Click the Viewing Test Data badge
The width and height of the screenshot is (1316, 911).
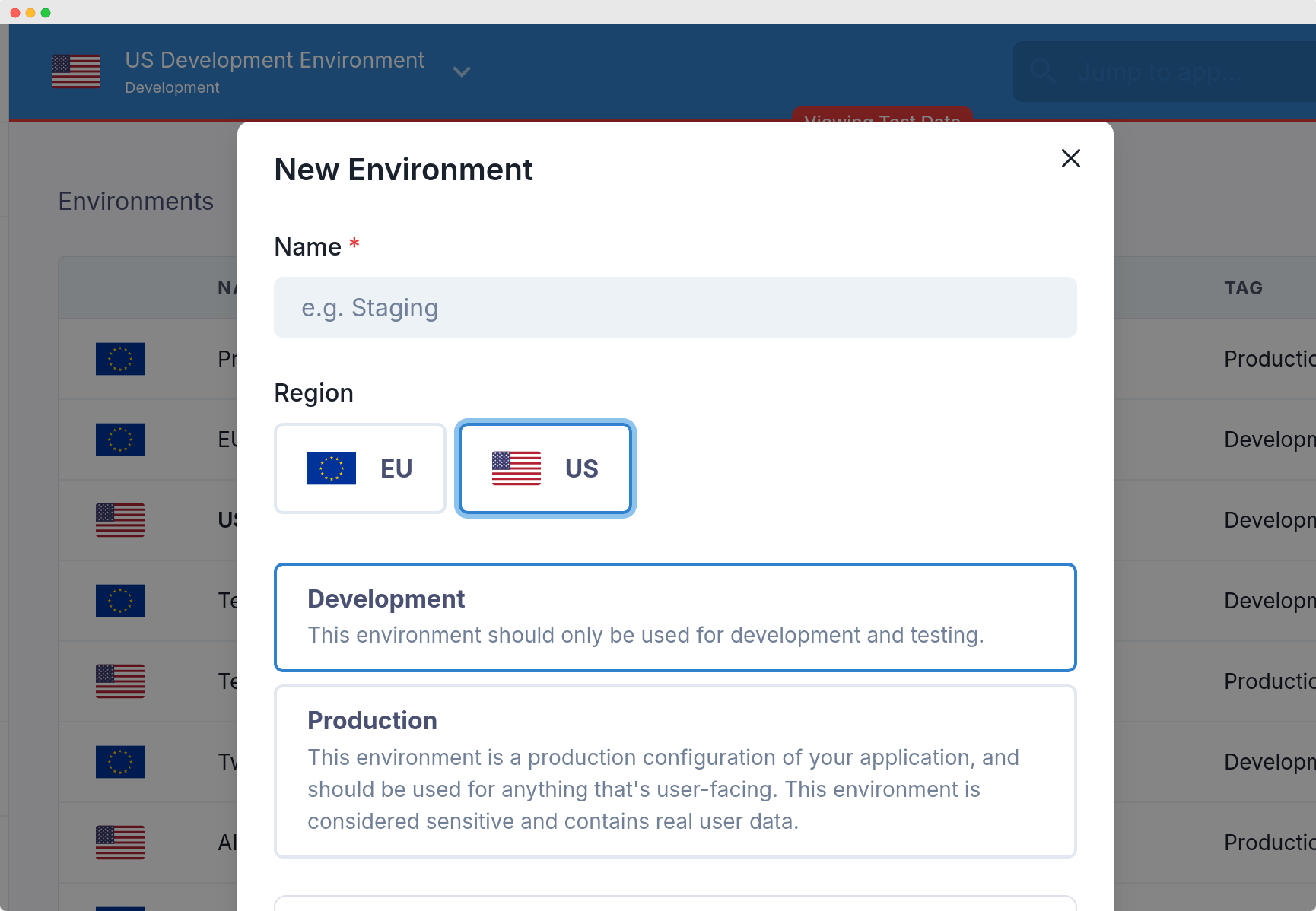pyautogui.click(x=882, y=116)
